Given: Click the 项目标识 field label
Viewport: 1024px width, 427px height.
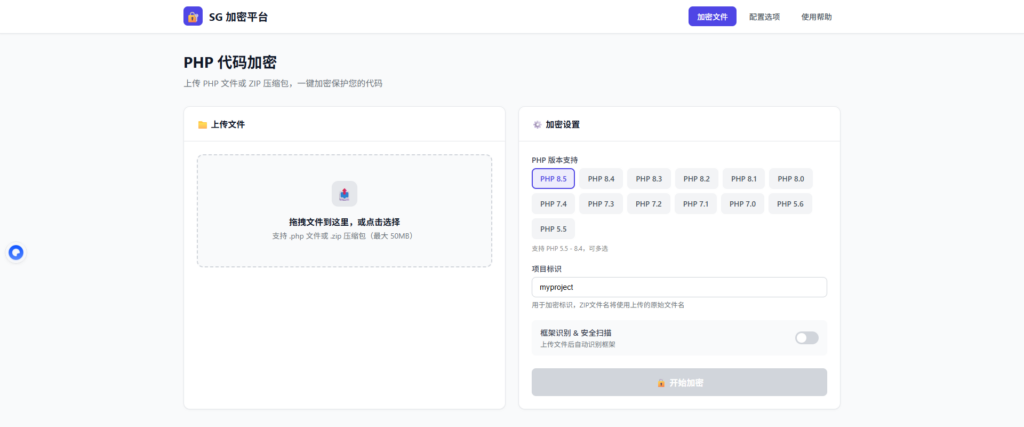Looking at the screenshot, I should pyautogui.click(x=547, y=268).
